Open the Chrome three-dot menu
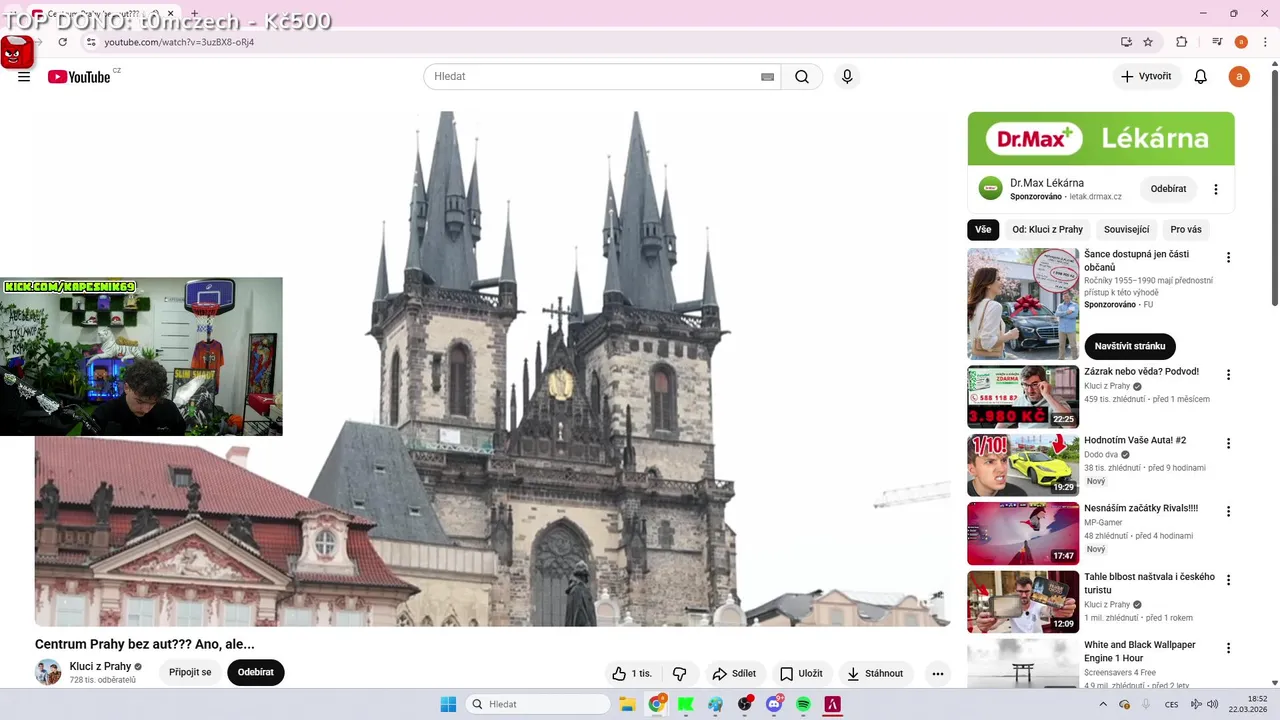This screenshot has width=1280, height=720. tap(1265, 42)
